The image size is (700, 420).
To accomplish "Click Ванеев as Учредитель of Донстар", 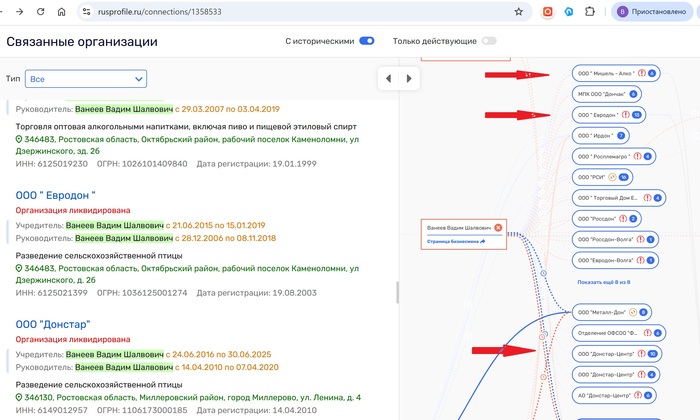I will click(x=115, y=354).
